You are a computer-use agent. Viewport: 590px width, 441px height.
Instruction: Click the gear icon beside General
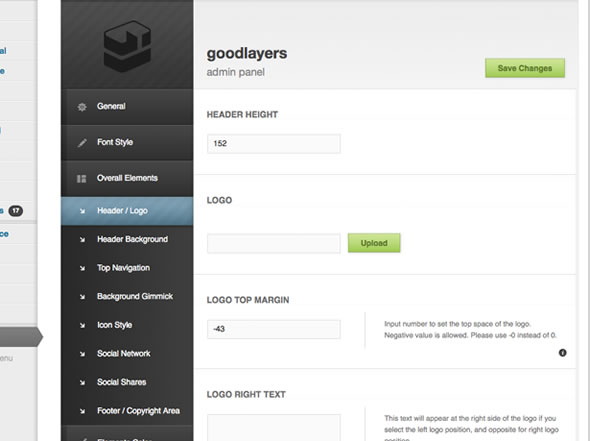82,107
